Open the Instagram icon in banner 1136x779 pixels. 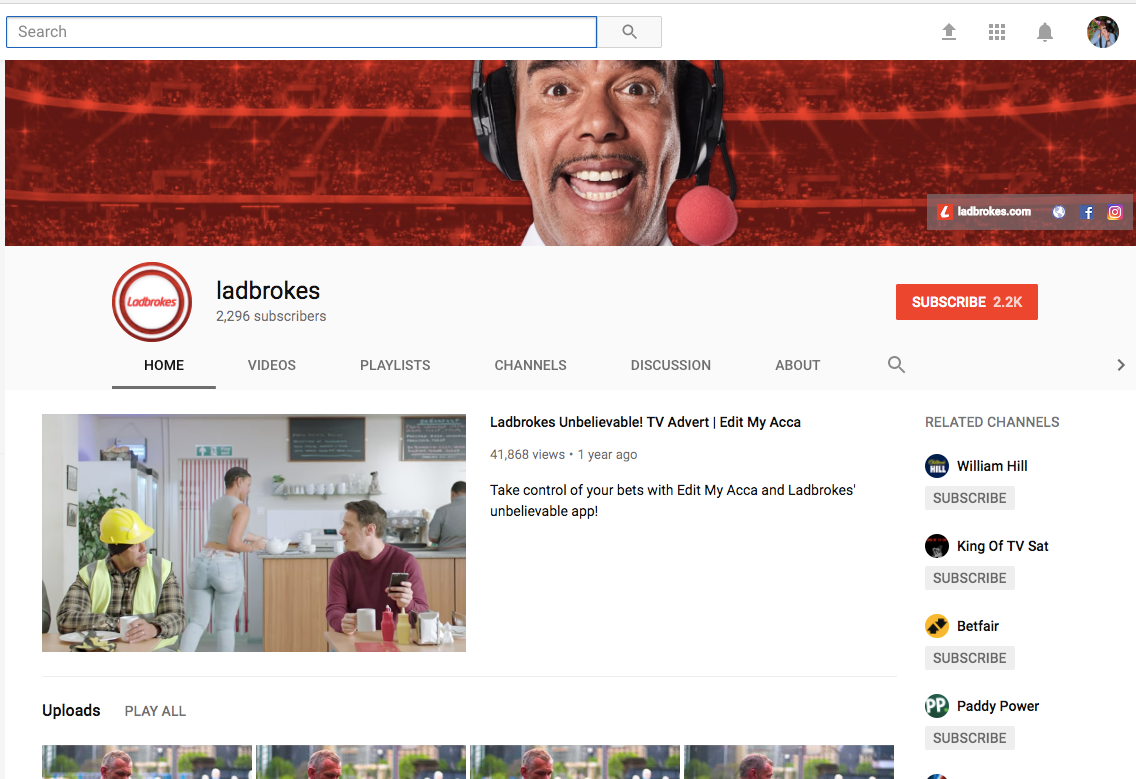point(1115,212)
